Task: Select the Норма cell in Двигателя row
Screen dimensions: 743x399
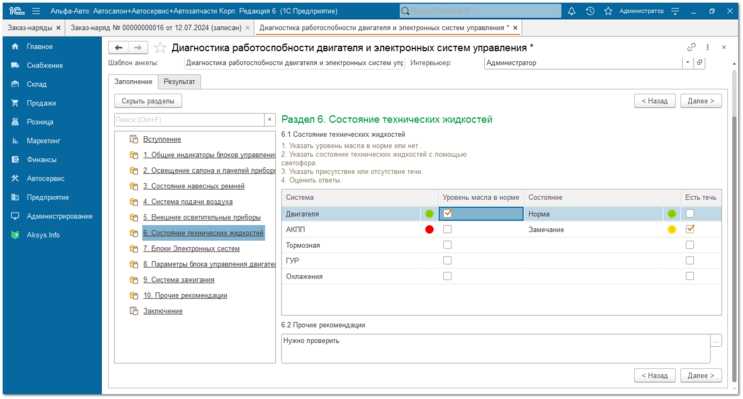Action: point(593,214)
